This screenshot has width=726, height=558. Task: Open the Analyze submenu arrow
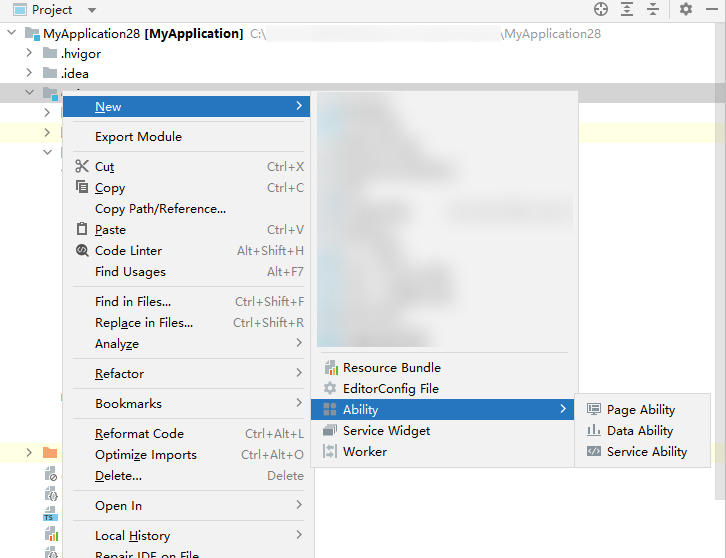point(299,343)
